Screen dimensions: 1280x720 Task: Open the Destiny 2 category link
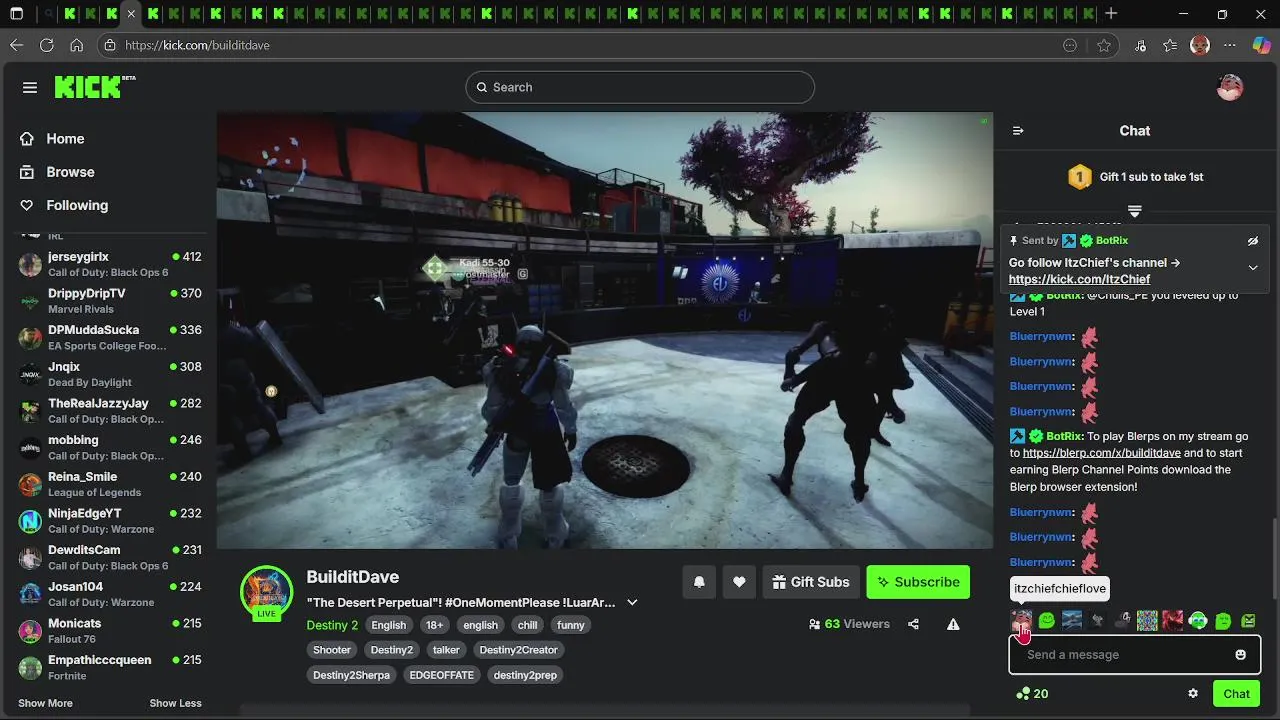click(332, 625)
